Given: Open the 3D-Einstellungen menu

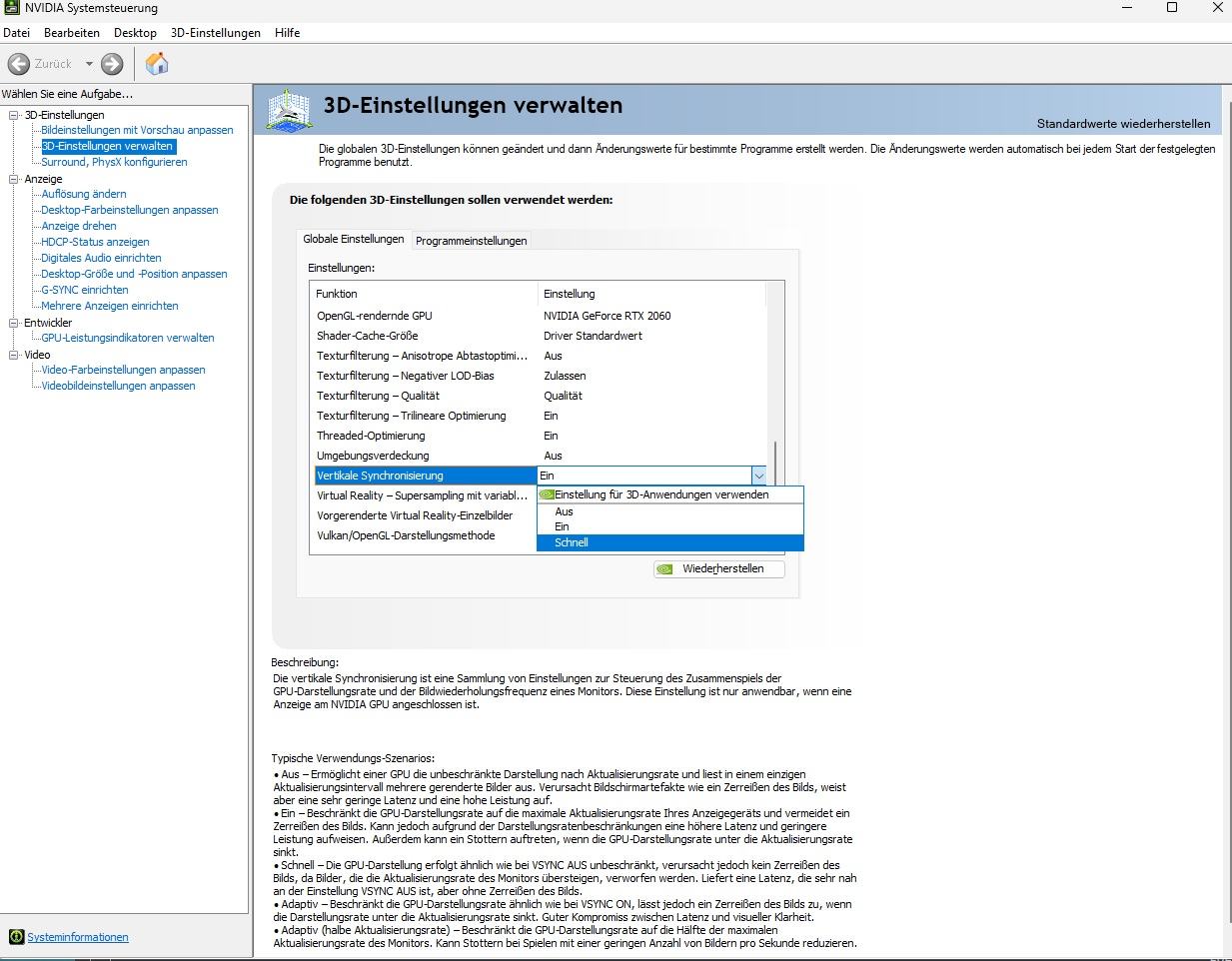Looking at the screenshot, I should (x=216, y=33).
